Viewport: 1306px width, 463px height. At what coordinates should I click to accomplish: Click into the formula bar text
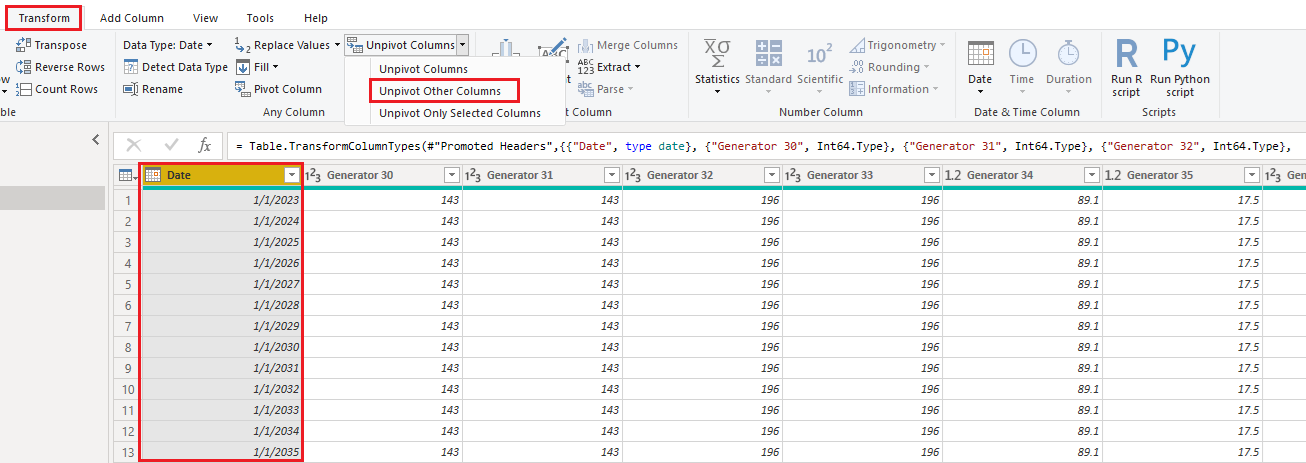pos(766,146)
